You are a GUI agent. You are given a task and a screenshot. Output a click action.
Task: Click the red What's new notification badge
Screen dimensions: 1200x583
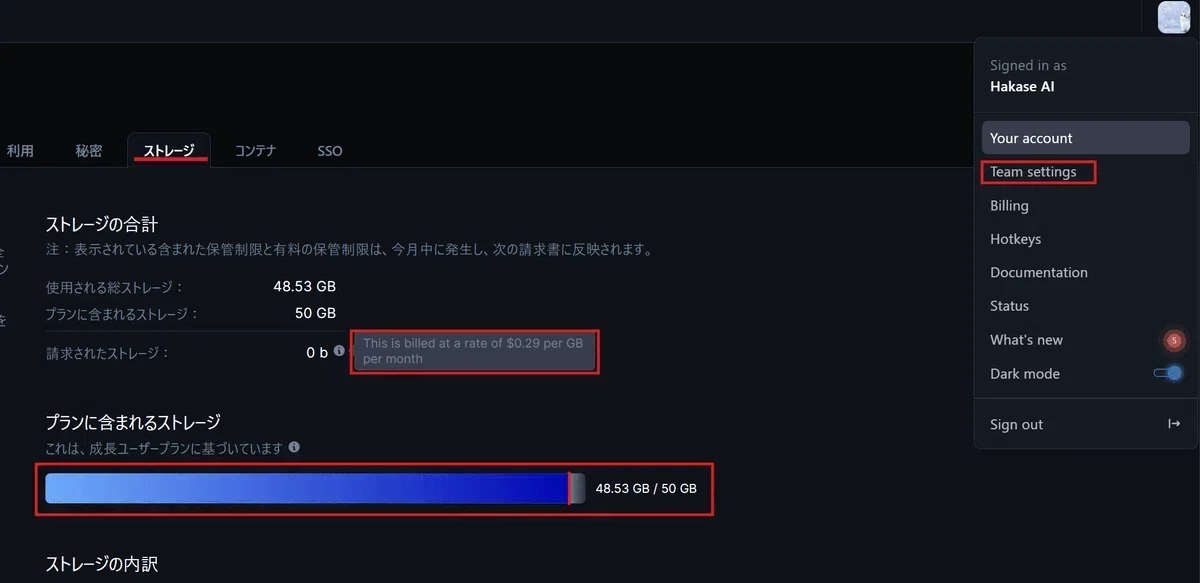tap(1174, 341)
